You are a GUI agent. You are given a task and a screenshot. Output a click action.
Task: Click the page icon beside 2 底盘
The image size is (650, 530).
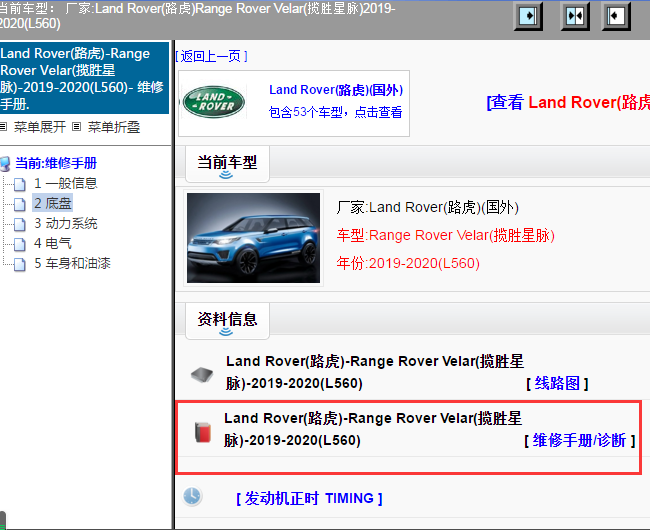tap(19, 204)
